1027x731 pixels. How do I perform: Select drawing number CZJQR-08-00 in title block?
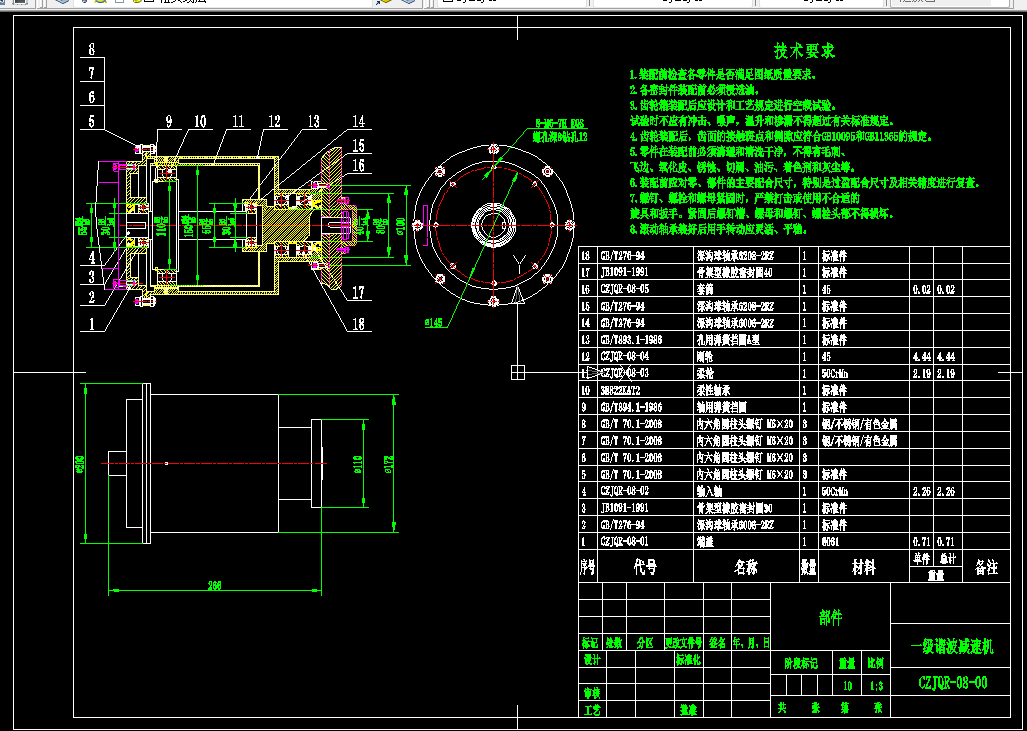coord(953,683)
